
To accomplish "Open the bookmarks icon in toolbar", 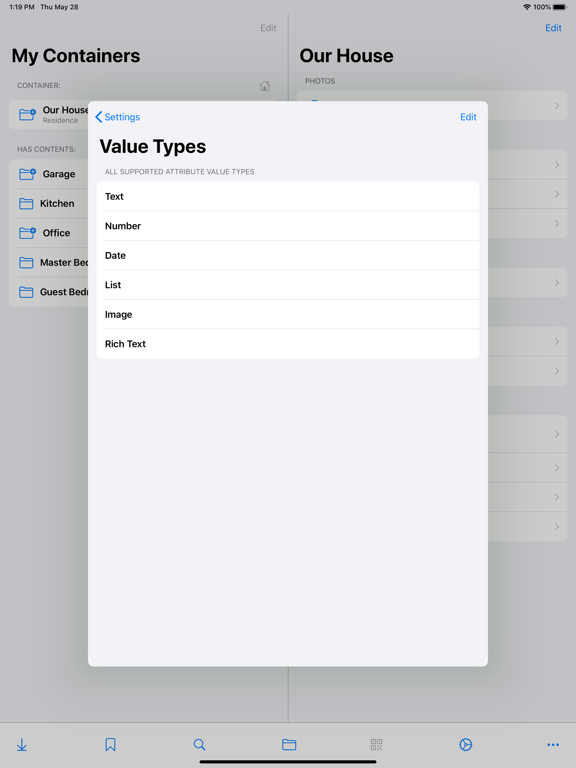I will (110, 745).
